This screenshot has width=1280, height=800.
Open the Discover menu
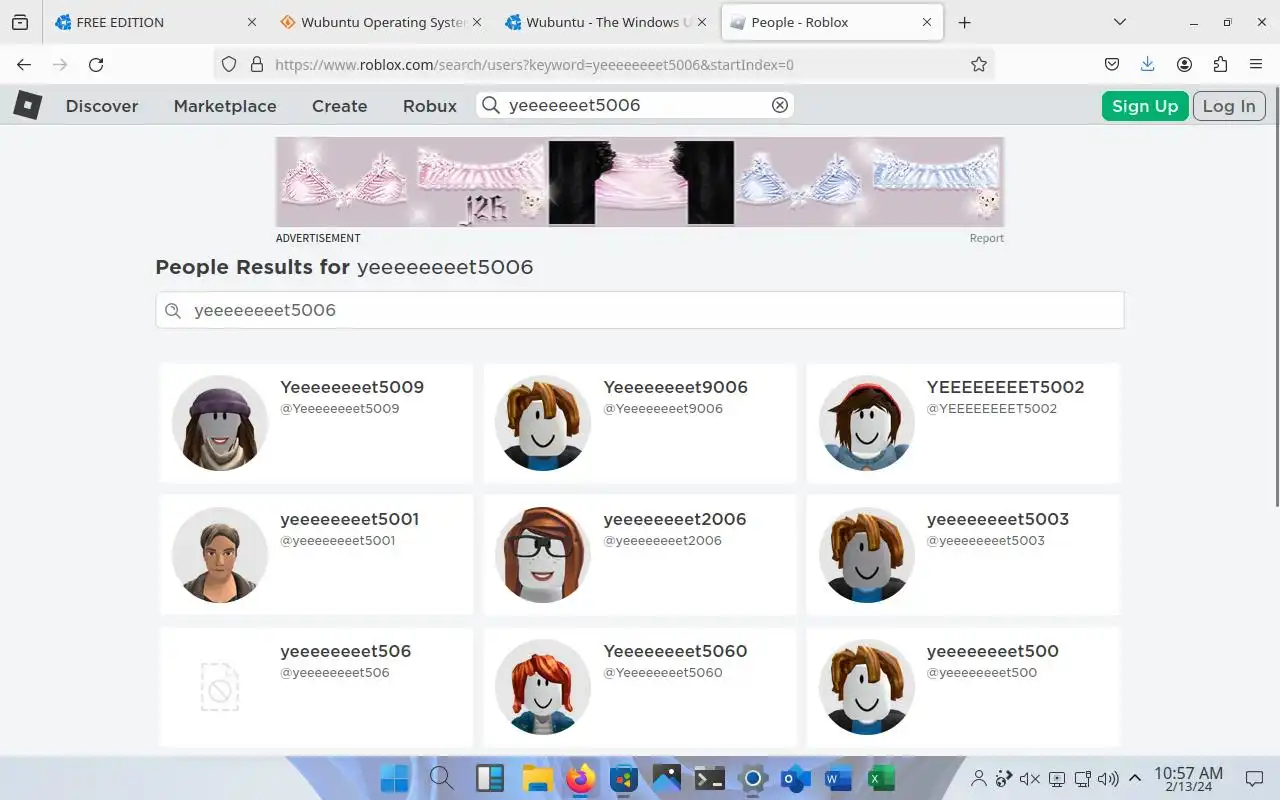pyautogui.click(x=102, y=106)
